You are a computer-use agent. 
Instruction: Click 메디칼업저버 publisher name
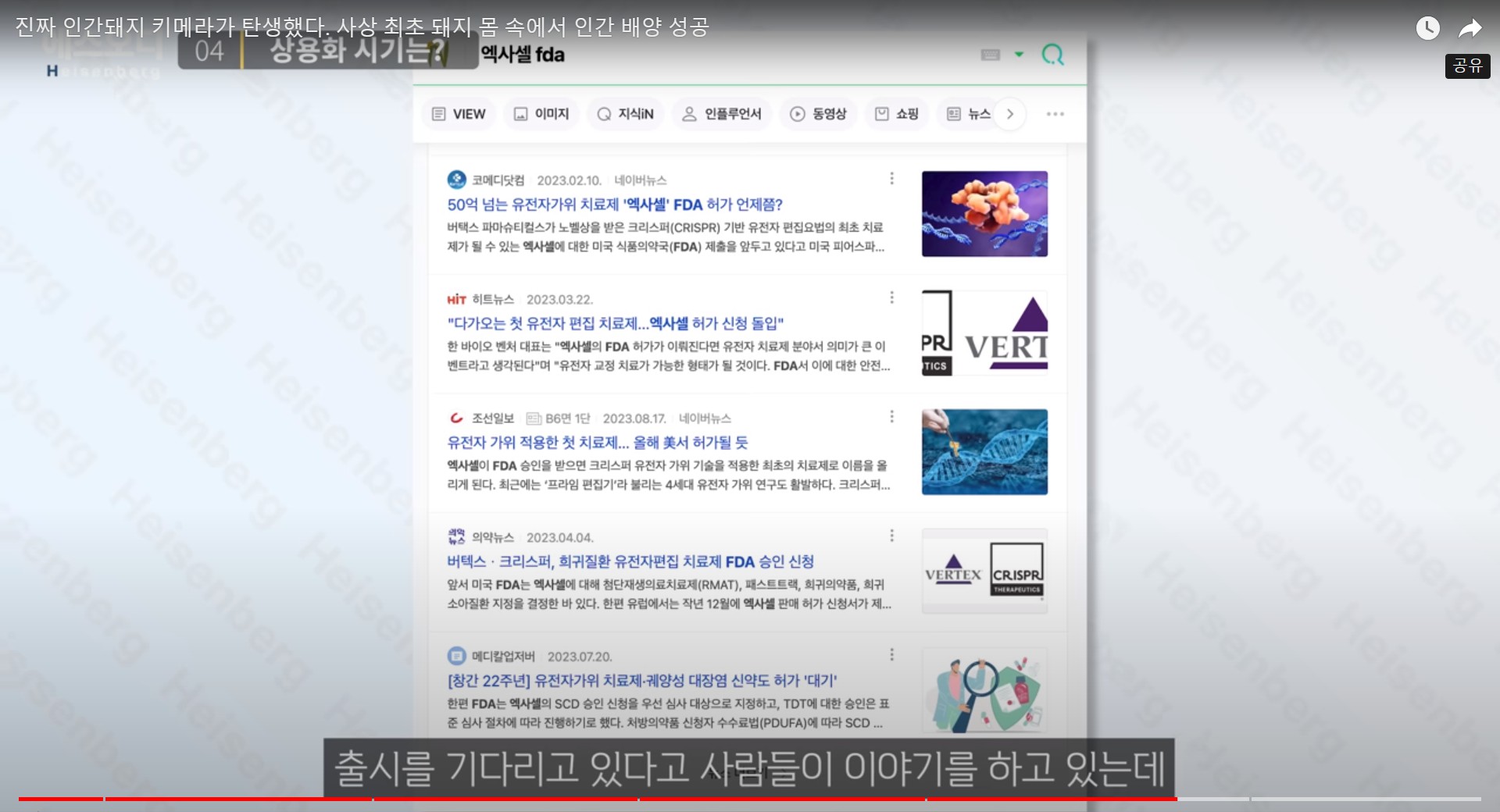pyautogui.click(x=503, y=657)
